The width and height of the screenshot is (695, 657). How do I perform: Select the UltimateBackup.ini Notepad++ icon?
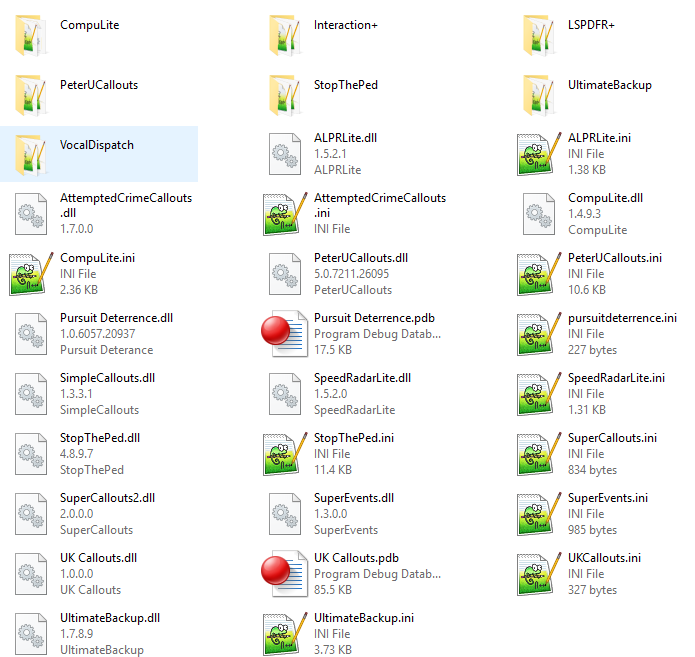285,634
